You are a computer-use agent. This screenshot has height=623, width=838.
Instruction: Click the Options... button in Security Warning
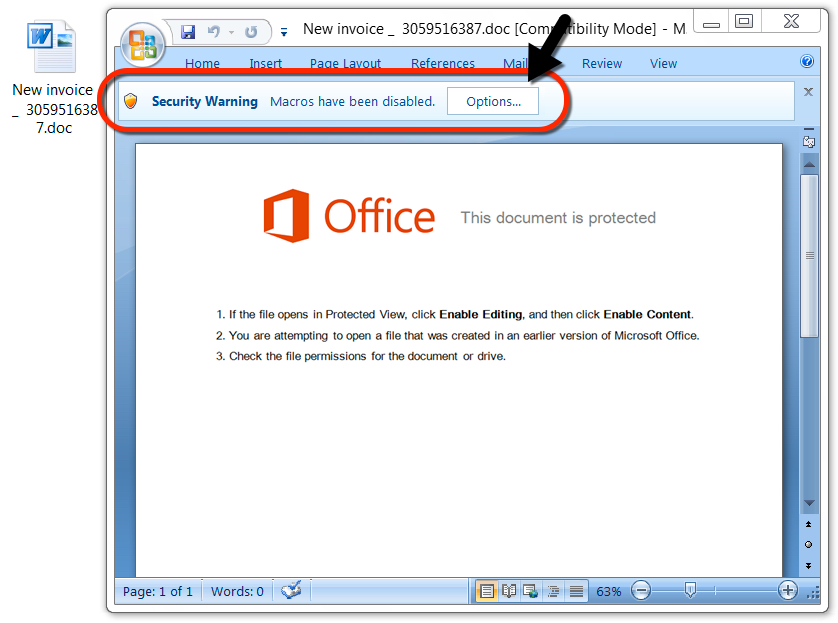click(x=493, y=102)
